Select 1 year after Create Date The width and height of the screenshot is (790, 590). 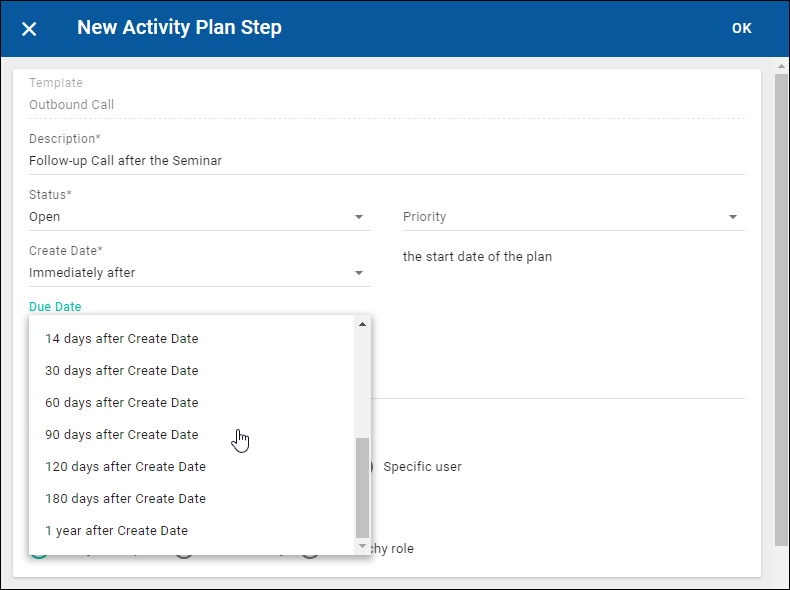click(x=117, y=531)
